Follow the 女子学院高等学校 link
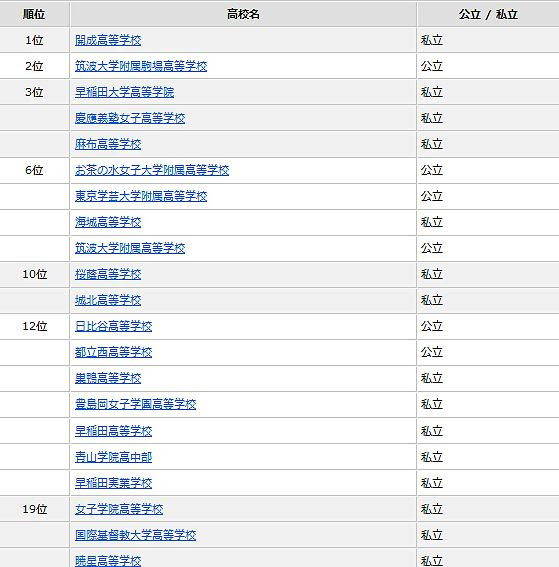Image resolution: width=559 pixels, height=567 pixels. click(x=119, y=510)
